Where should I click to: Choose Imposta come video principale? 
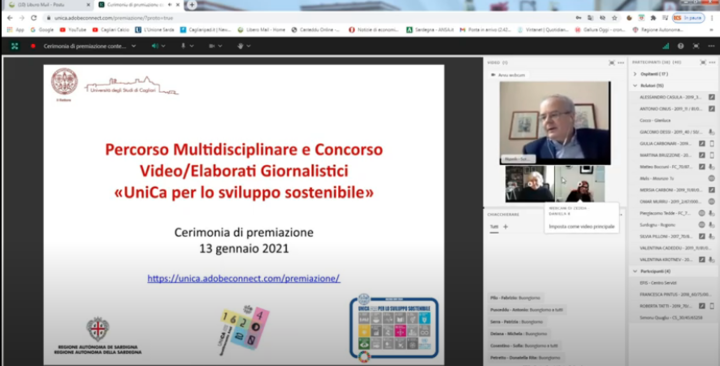(x=581, y=226)
